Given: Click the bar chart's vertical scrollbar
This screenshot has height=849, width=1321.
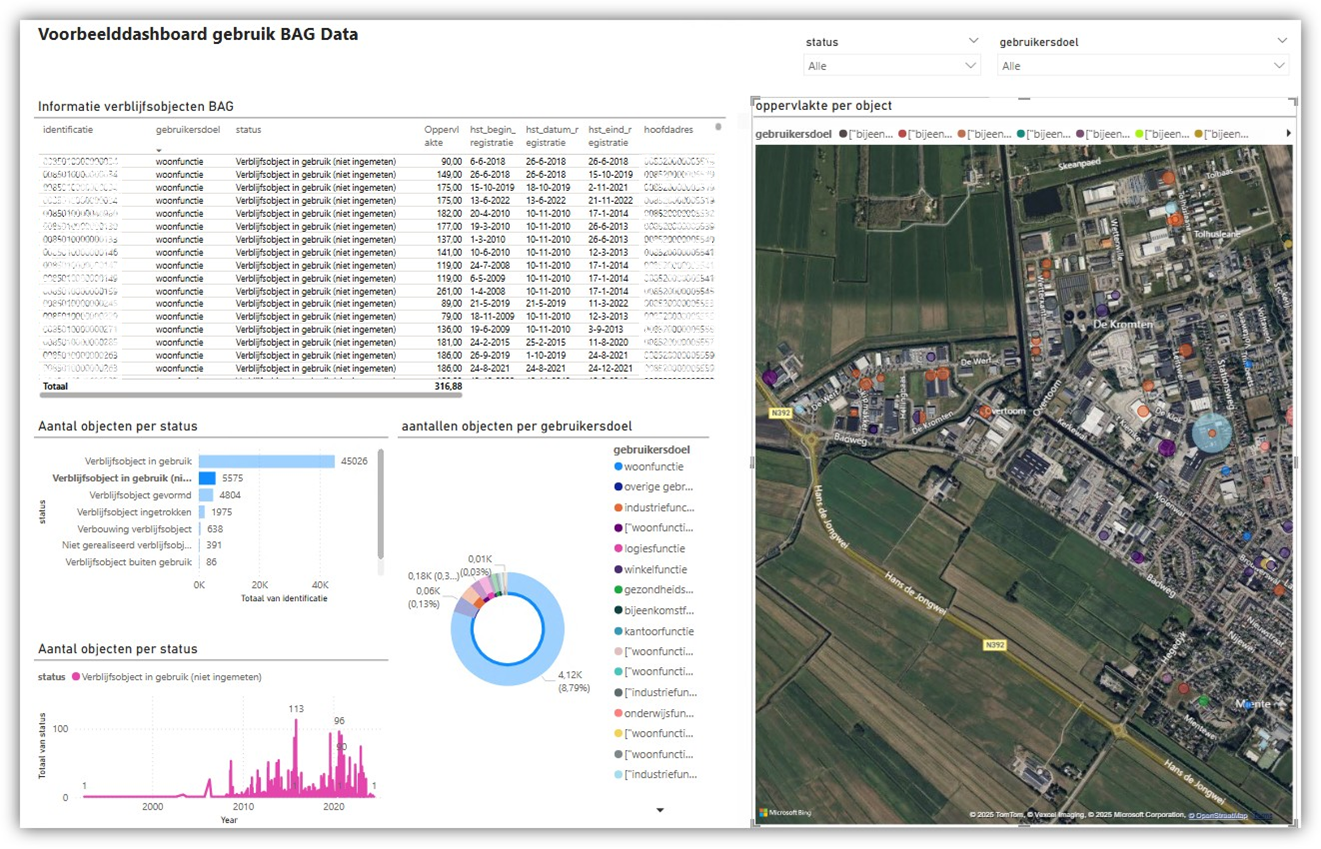Looking at the screenshot, I should (381, 505).
